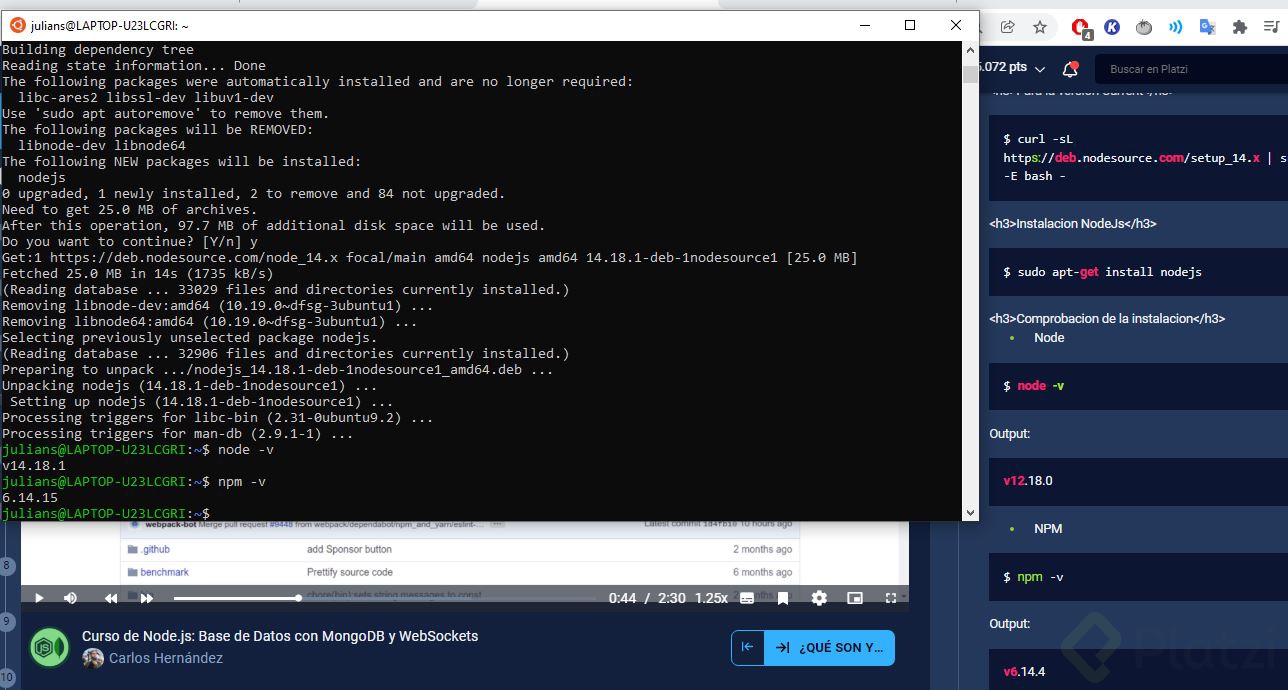Click the 5.072 pts points label

(x=1004, y=68)
